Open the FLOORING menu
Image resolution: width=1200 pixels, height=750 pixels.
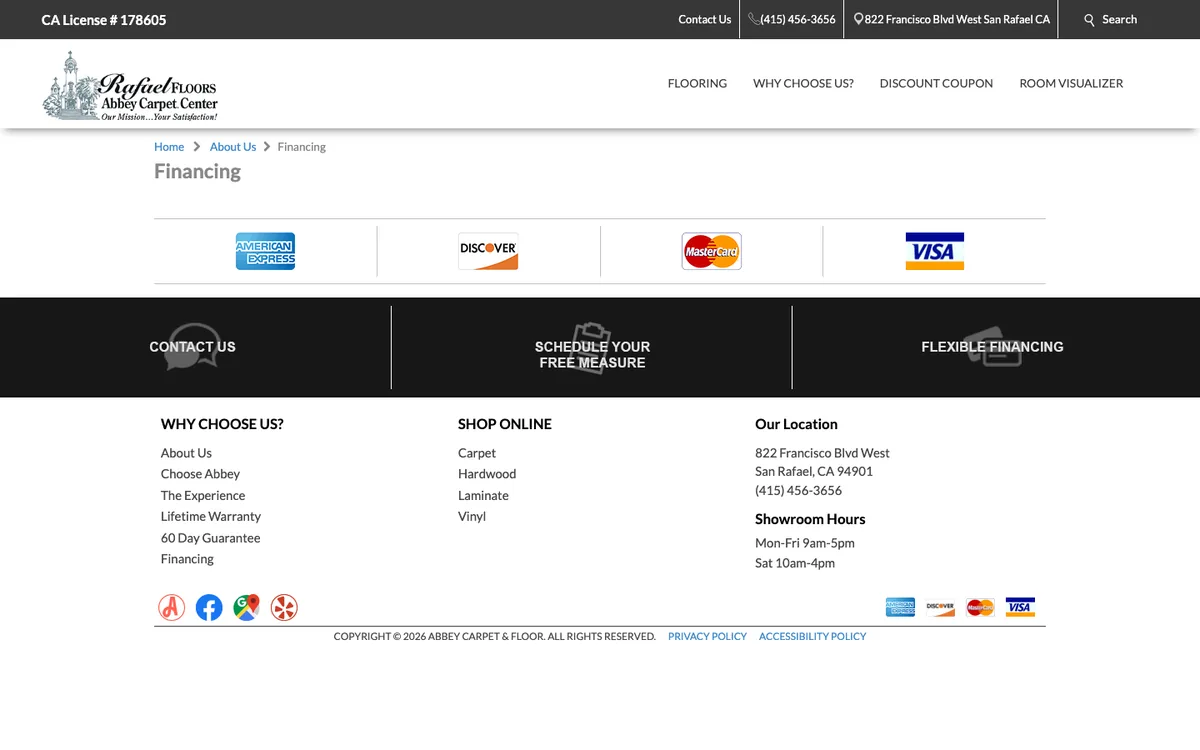tap(697, 84)
